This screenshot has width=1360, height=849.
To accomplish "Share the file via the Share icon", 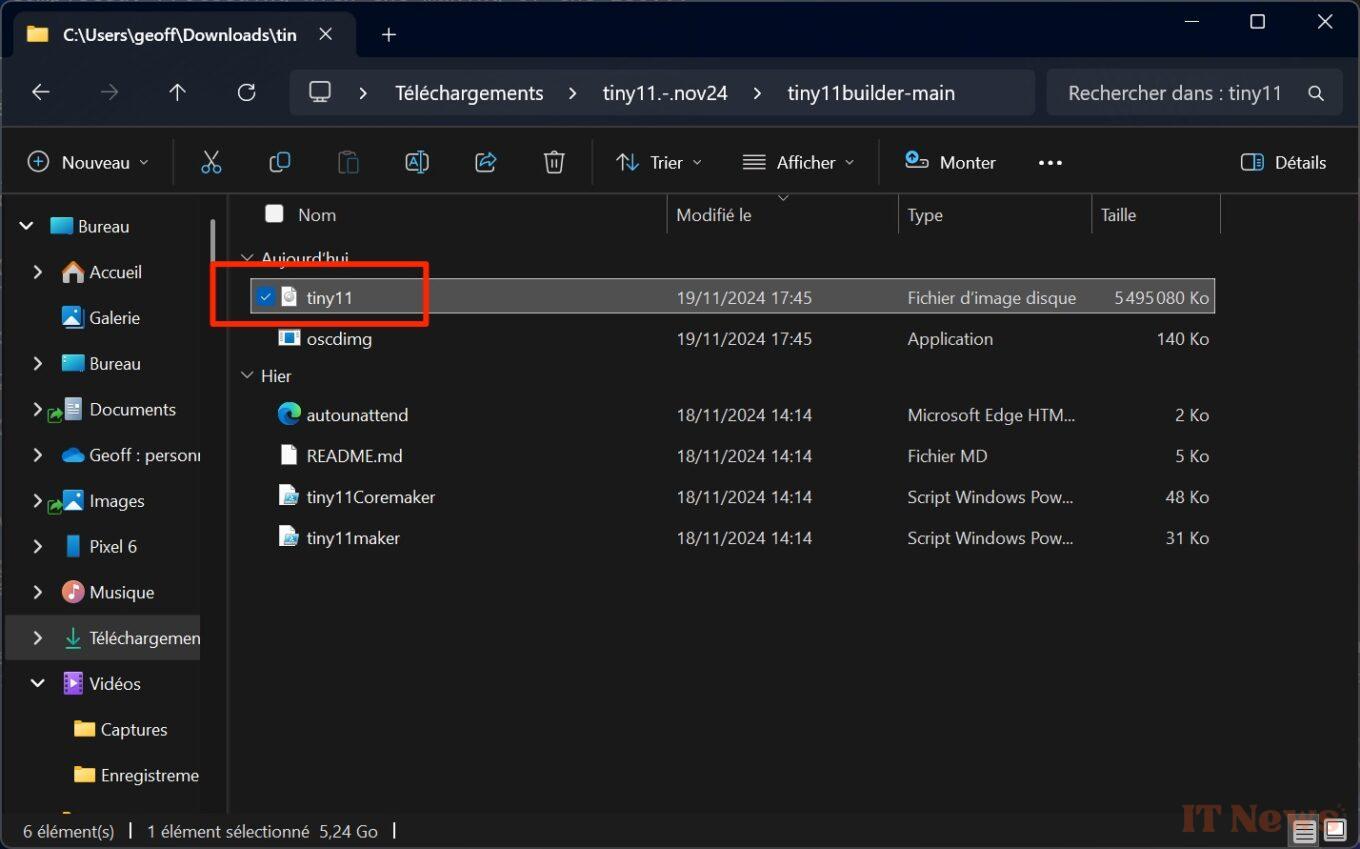I will tap(485, 162).
